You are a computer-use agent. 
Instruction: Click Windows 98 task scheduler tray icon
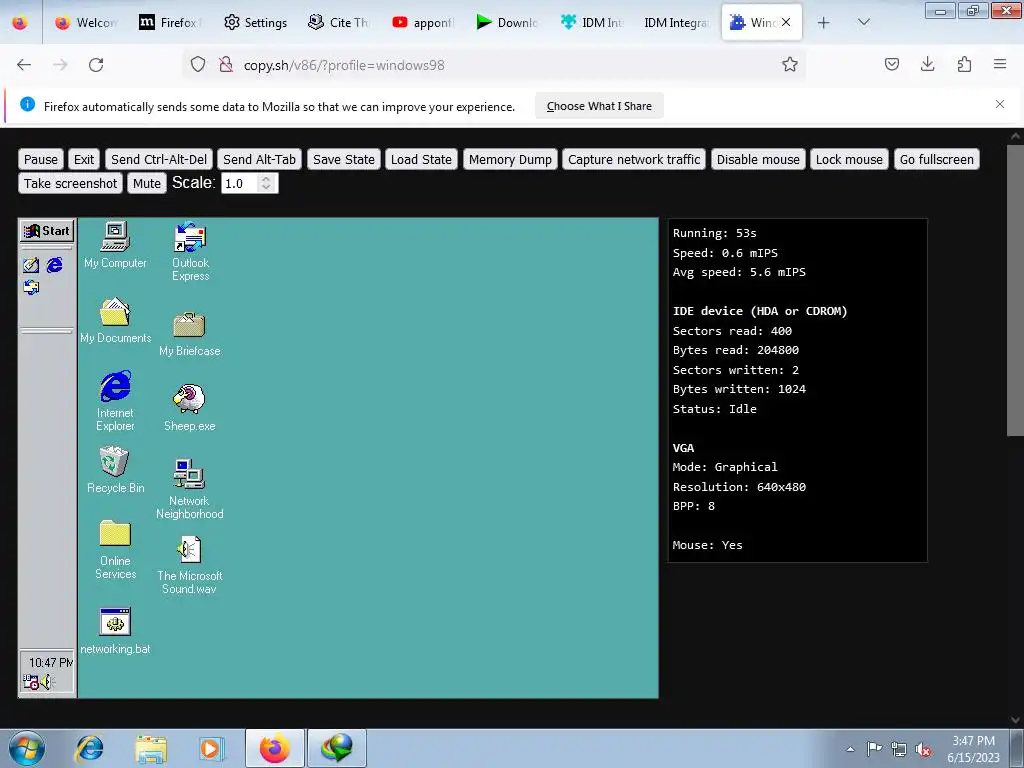(30, 682)
